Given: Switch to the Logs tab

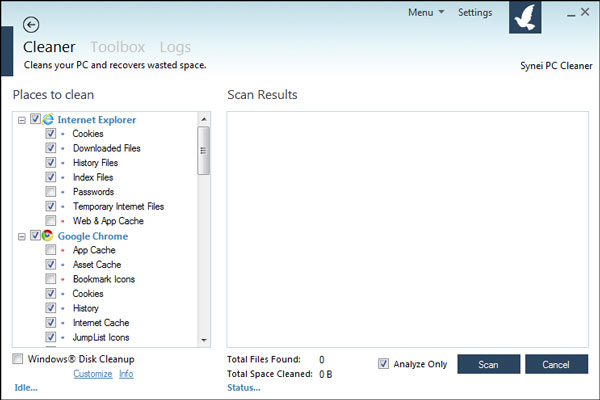Looking at the screenshot, I should (x=175, y=47).
